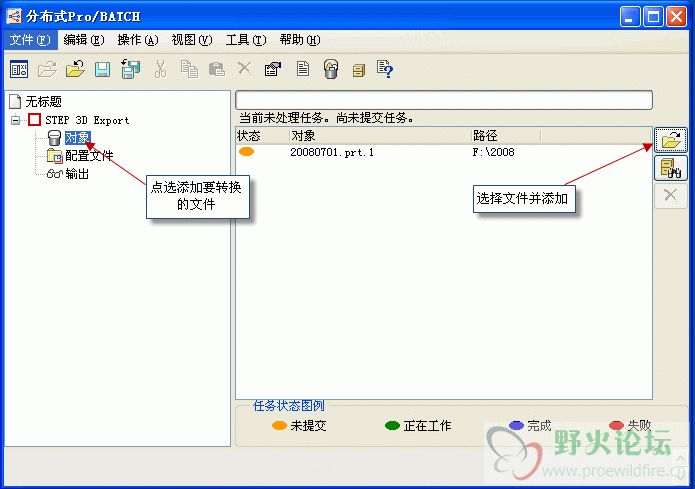This screenshot has height=489, width=695.
Task: Maximize the 分布式Pro/BATCH window
Action: (x=653, y=17)
